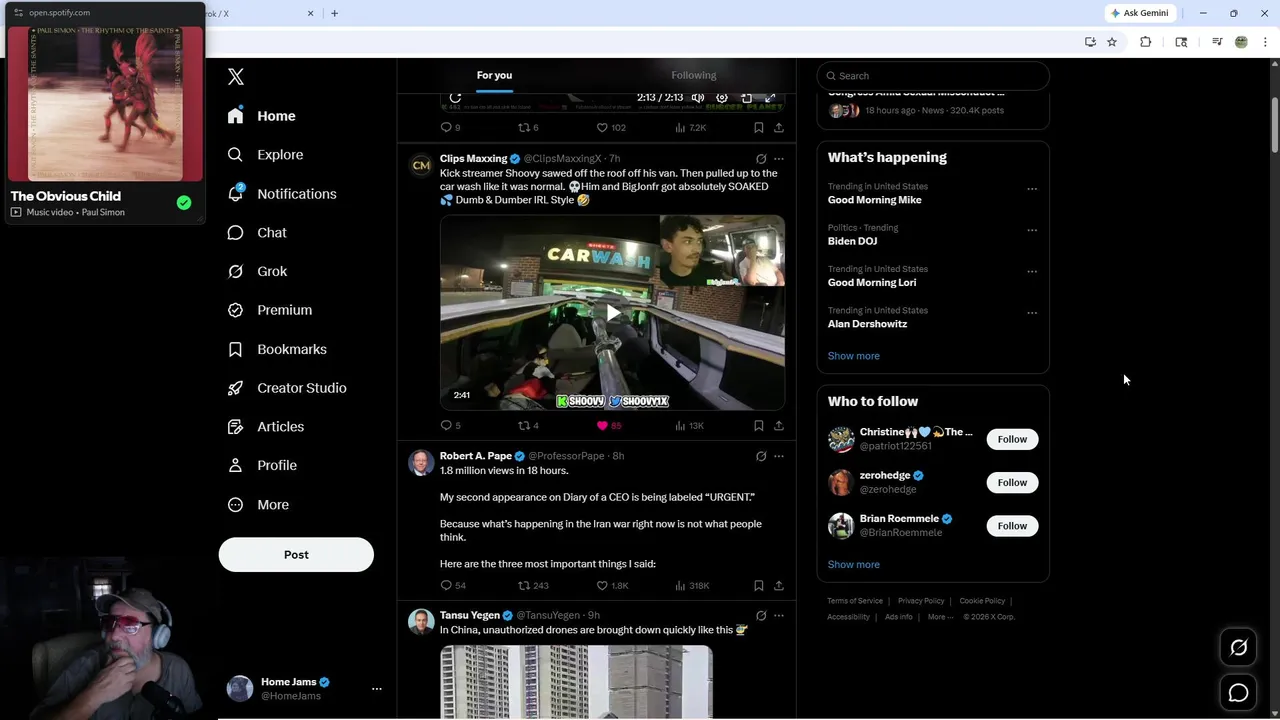Open Grok explain on Robert A. Pape post
Screen dimensions: 1280x720
(761, 456)
